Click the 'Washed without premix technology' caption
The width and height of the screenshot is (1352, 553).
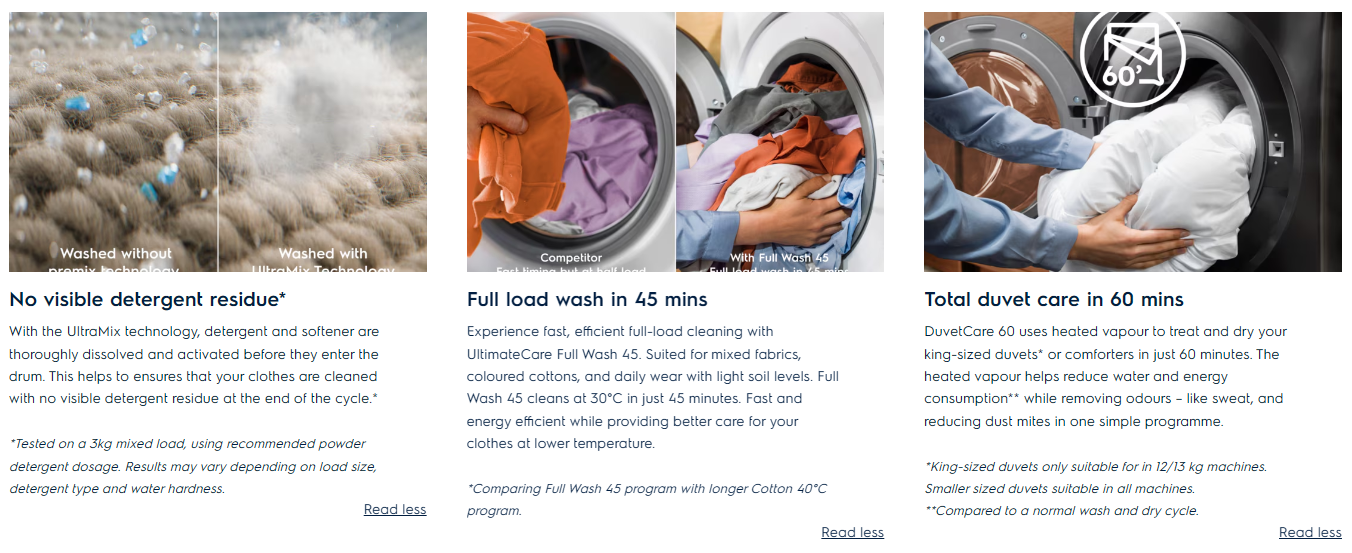pyautogui.click(x=114, y=260)
